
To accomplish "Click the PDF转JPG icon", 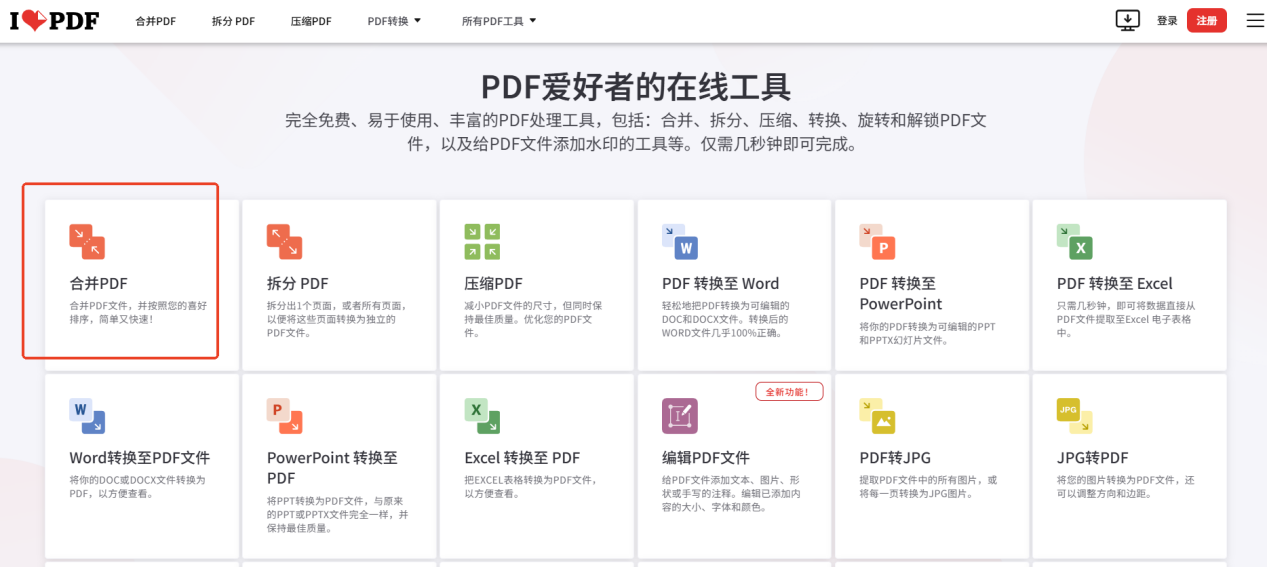I will [x=877, y=415].
